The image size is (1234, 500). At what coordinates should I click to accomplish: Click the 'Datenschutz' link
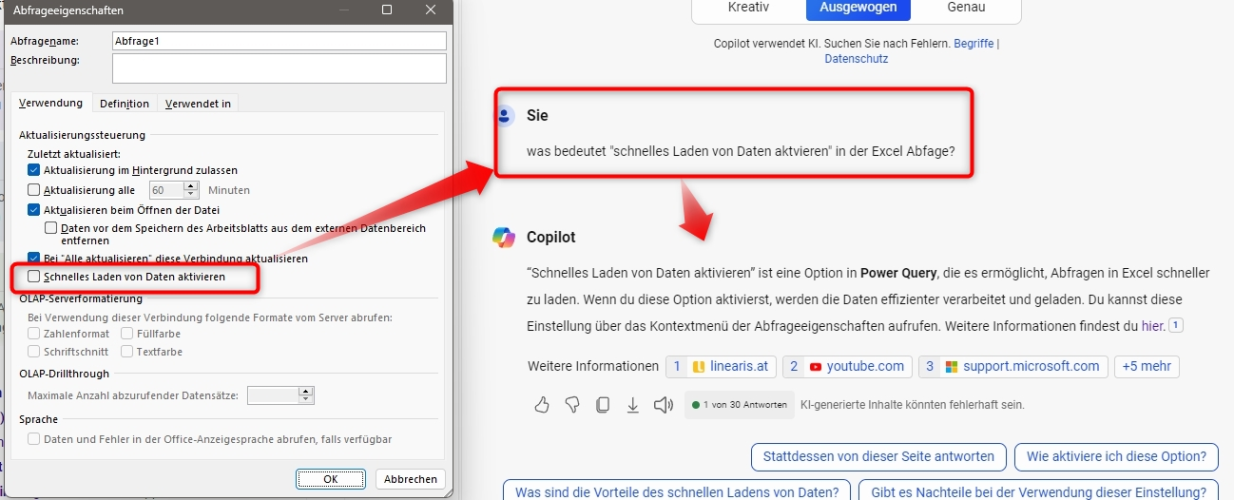[856, 59]
